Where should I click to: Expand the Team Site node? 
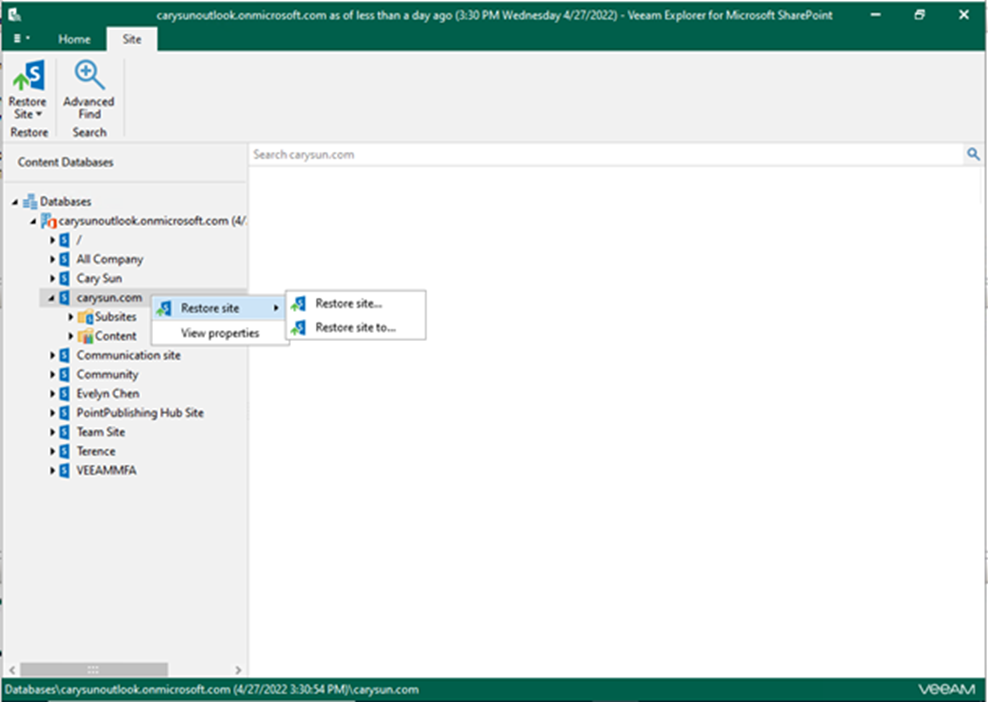52,432
